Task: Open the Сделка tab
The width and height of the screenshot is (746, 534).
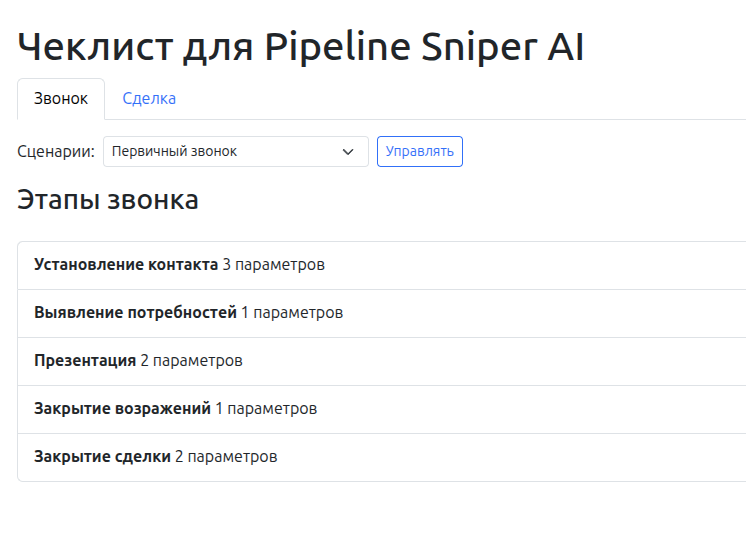Action: coord(149,99)
